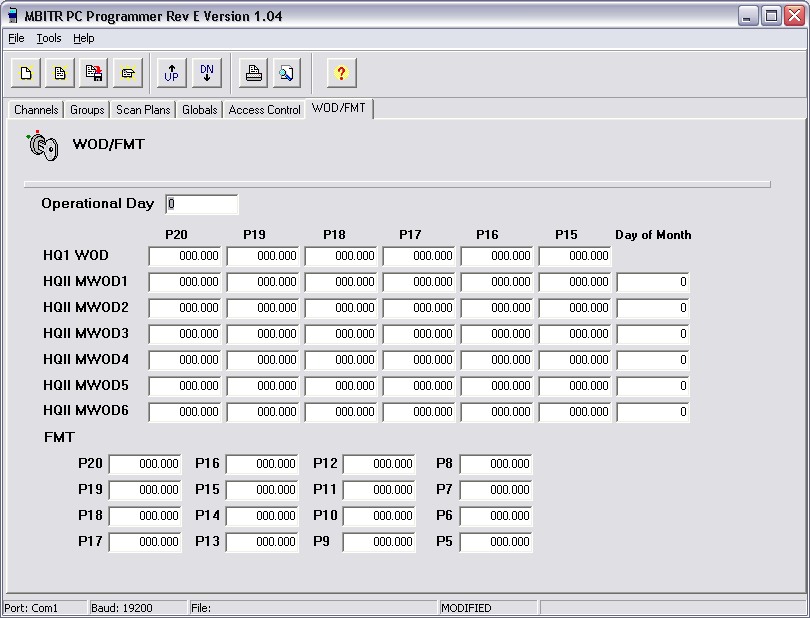This screenshot has width=810, height=618.
Task: Click the New file toolbar icon
Action: (x=27, y=73)
